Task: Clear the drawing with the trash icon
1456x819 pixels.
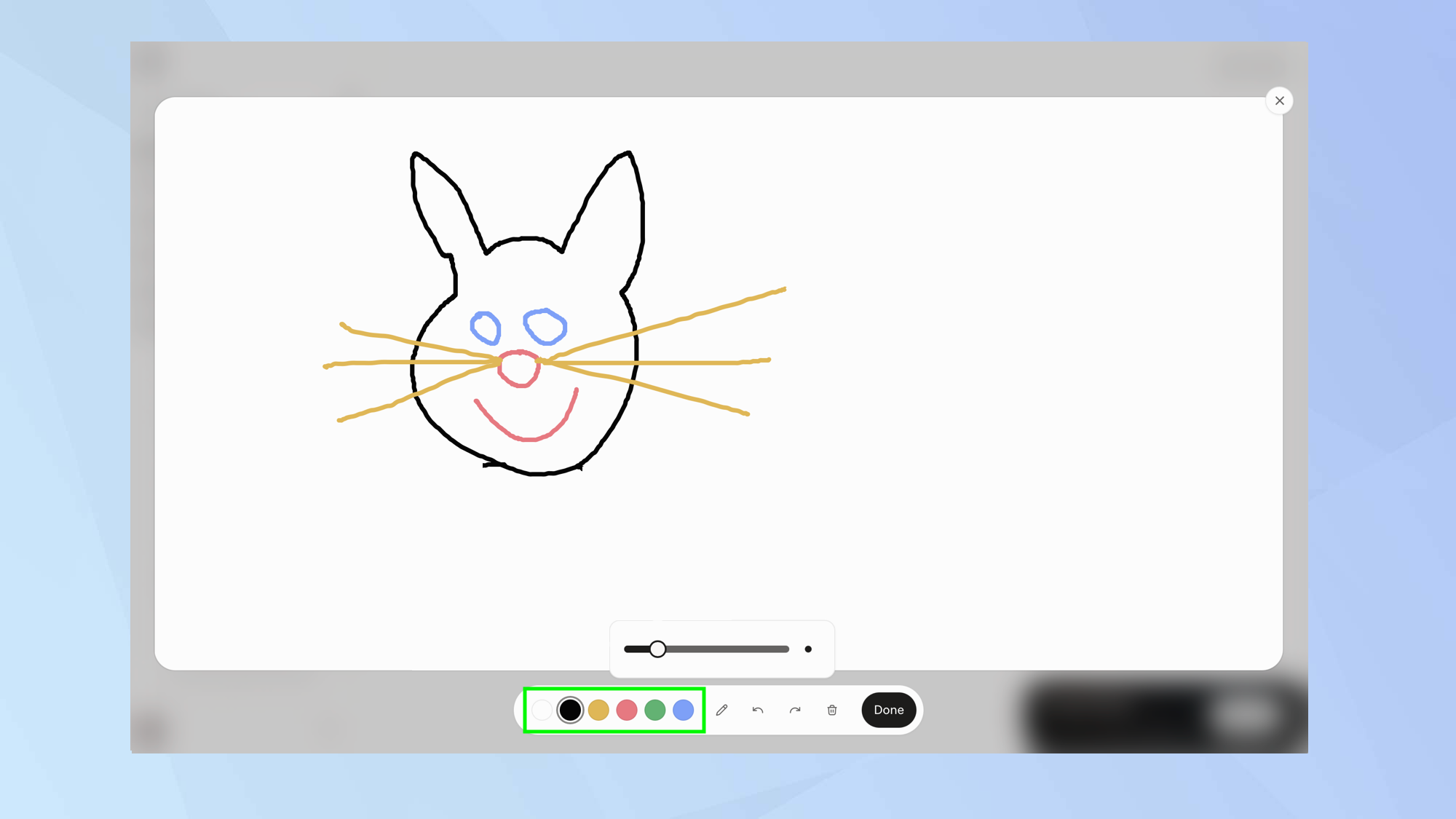Action: coord(832,710)
